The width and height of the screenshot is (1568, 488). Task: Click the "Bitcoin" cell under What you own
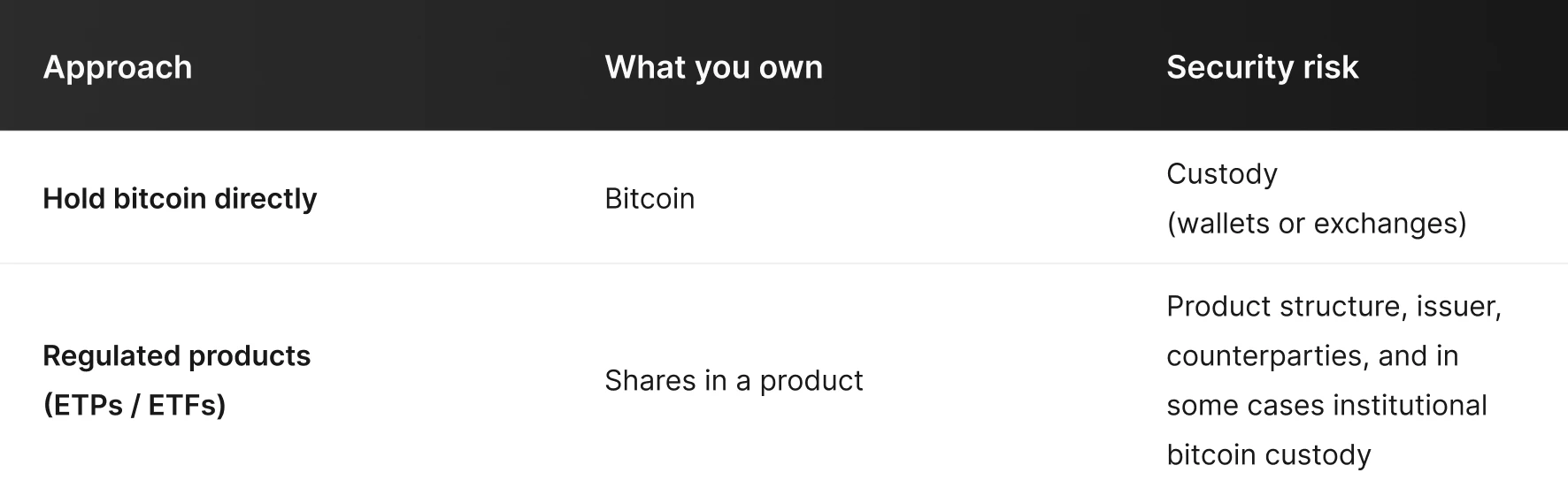[x=649, y=198]
